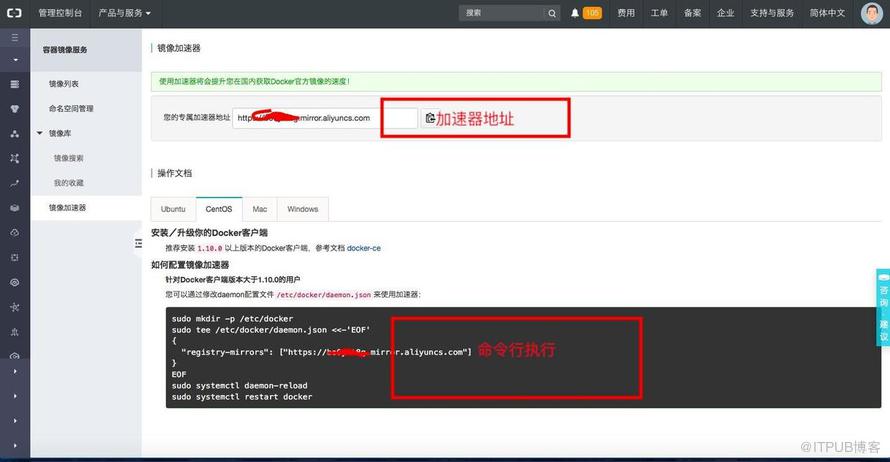Click the 您的专属加速器地址 label
890x462 pixels.
[197, 117]
